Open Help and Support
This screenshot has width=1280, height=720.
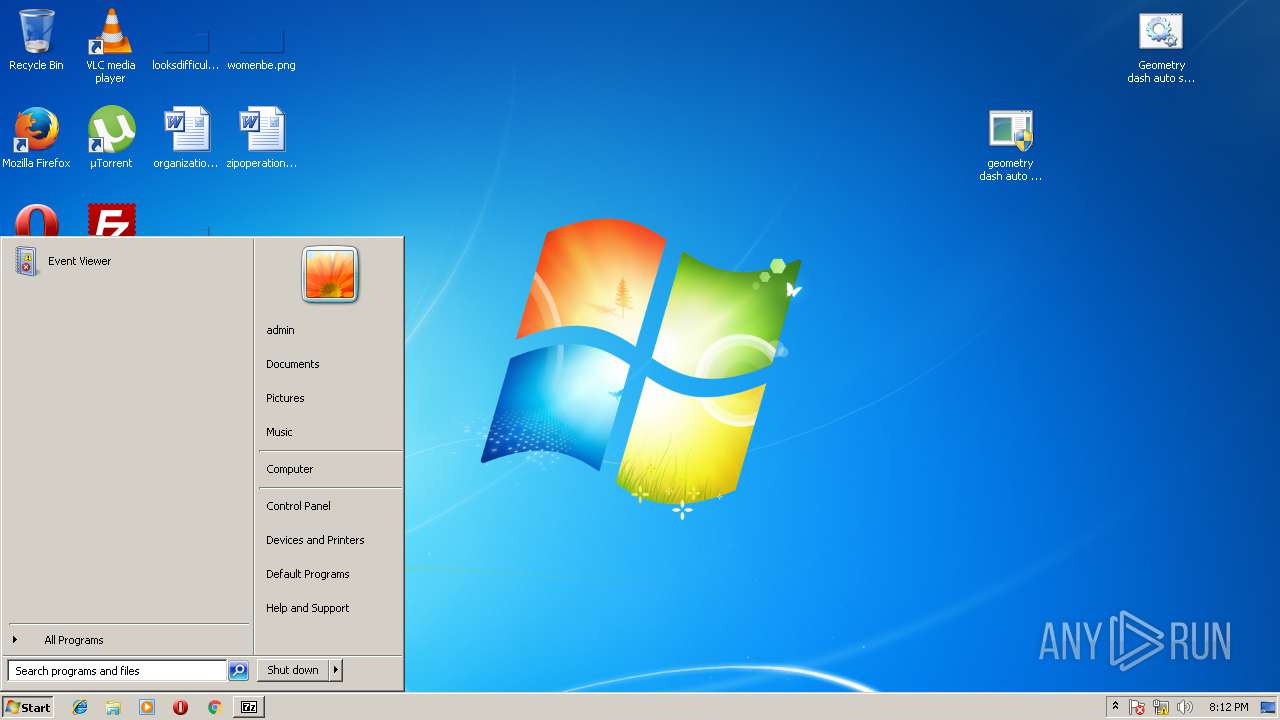tap(330, 608)
